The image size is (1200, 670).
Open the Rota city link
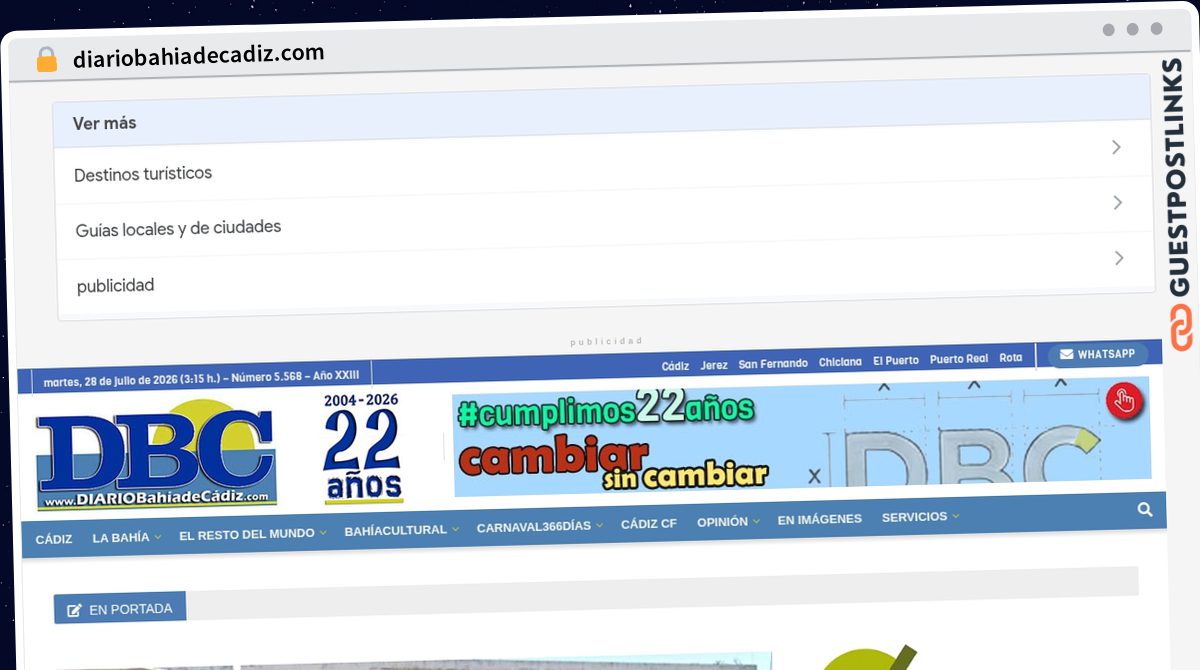[x=1011, y=358]
